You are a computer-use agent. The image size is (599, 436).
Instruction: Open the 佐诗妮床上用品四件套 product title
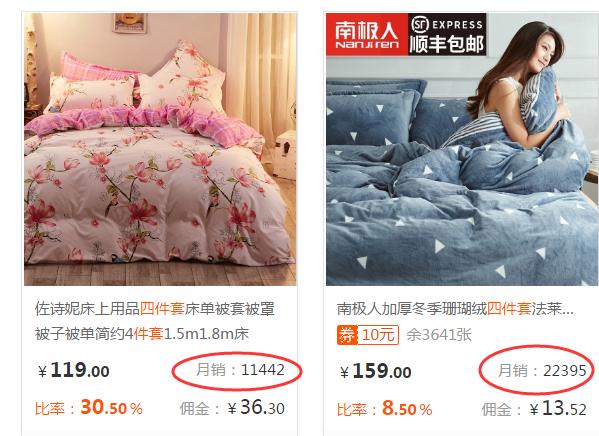(x=155, y=309)
